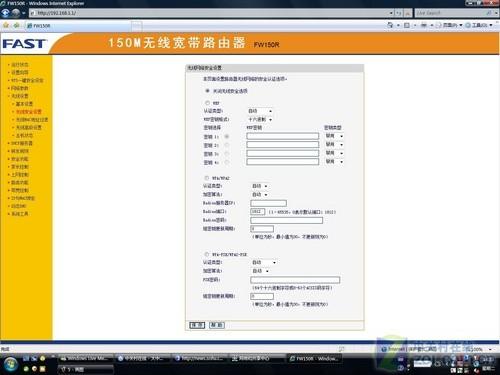Open the wireless MAC address filtering sub-item
500x375 pixels.
click(x=32, y=120)
